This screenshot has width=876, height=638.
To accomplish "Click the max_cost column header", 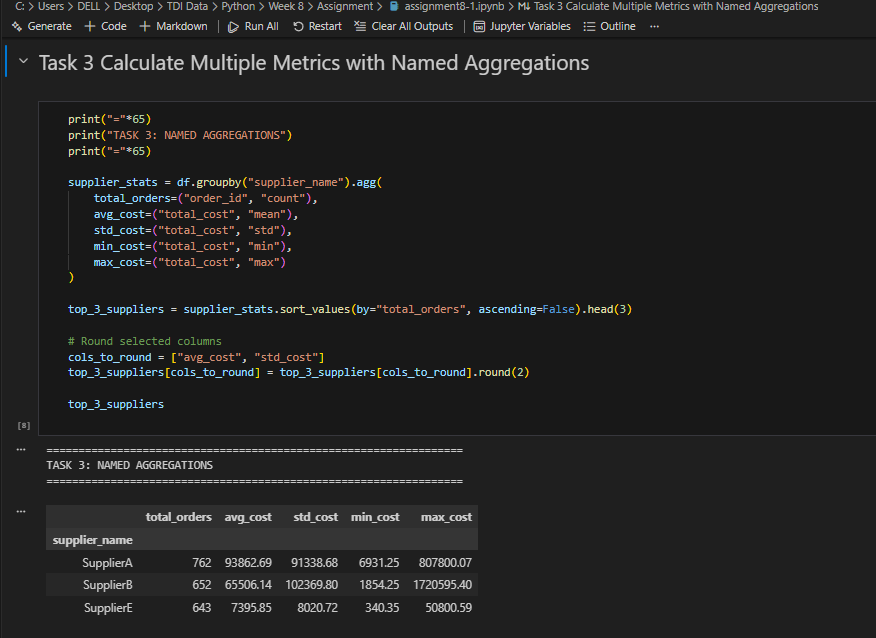I will click(x=446, y=517).
